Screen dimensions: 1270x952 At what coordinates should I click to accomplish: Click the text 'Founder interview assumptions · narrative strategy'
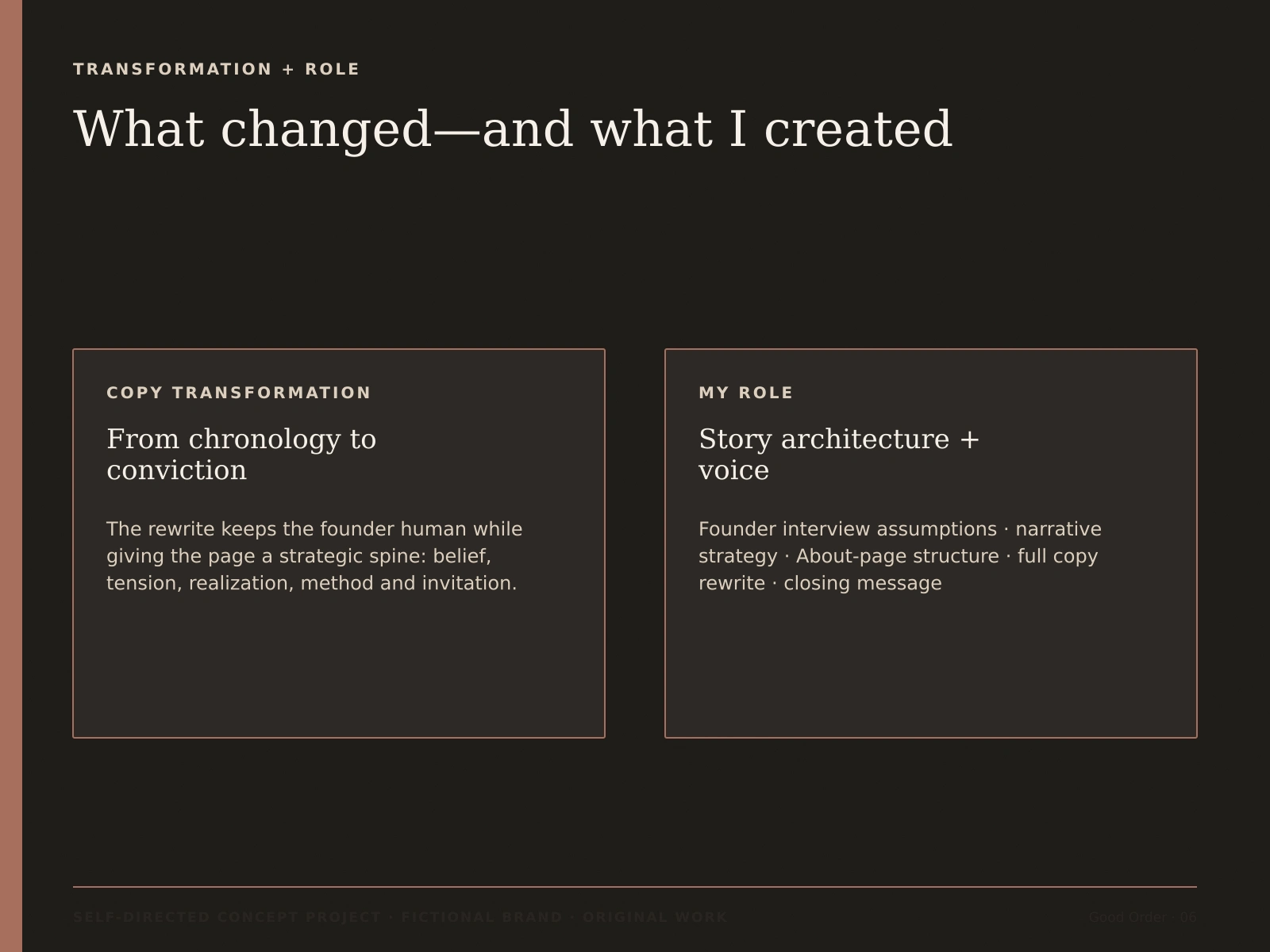tap(900, 543)
